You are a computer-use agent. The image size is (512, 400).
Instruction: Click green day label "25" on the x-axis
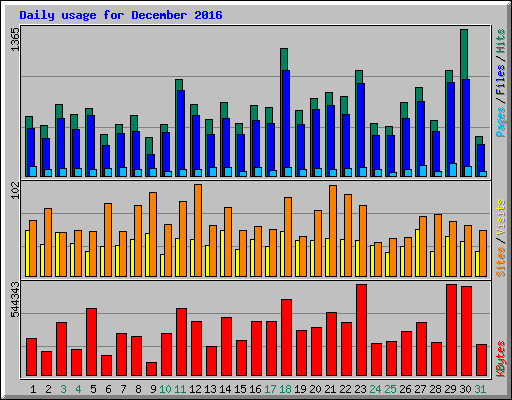click(x=390, y=389)
